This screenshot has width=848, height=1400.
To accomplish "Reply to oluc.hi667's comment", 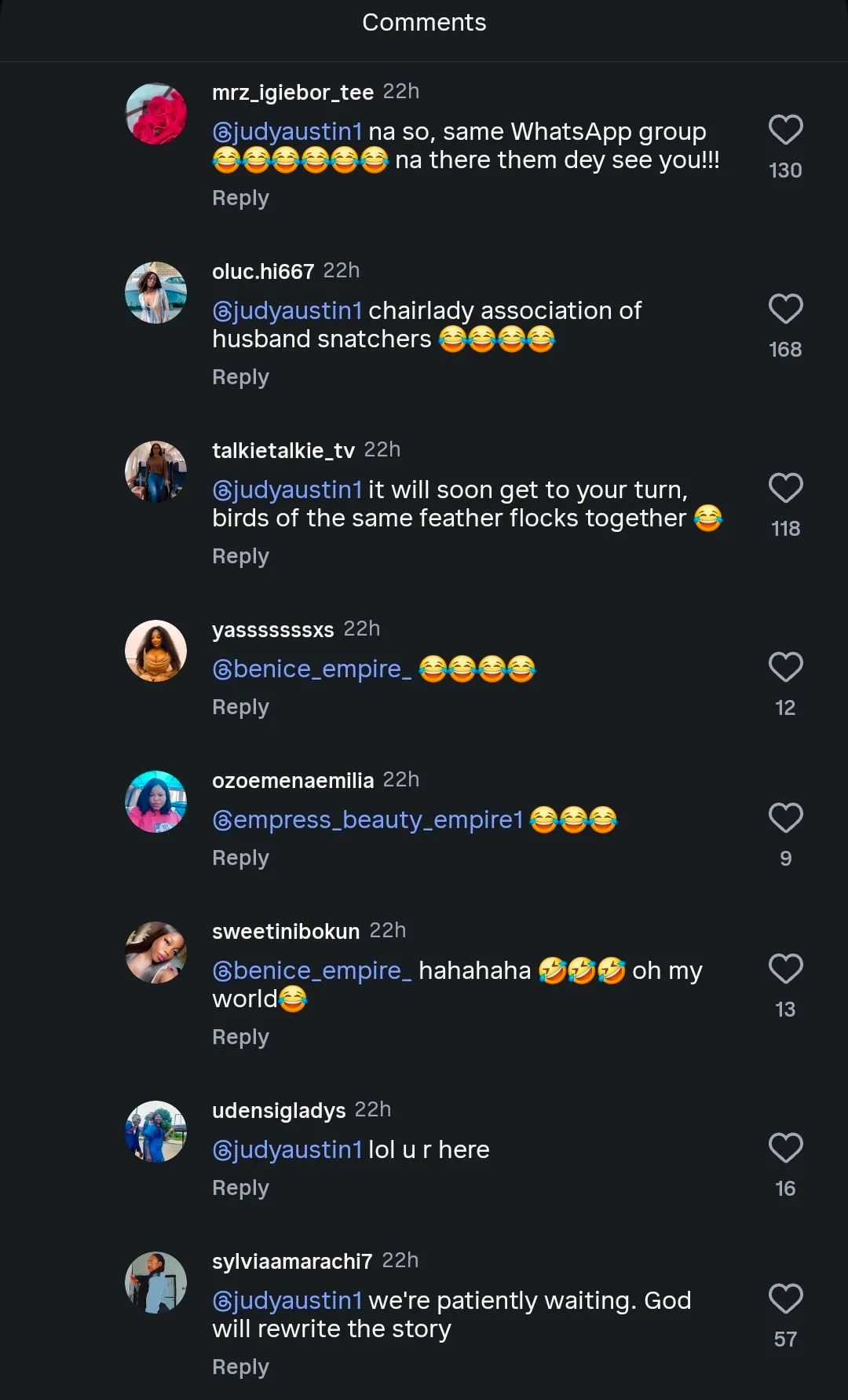I will click(240, 377).
